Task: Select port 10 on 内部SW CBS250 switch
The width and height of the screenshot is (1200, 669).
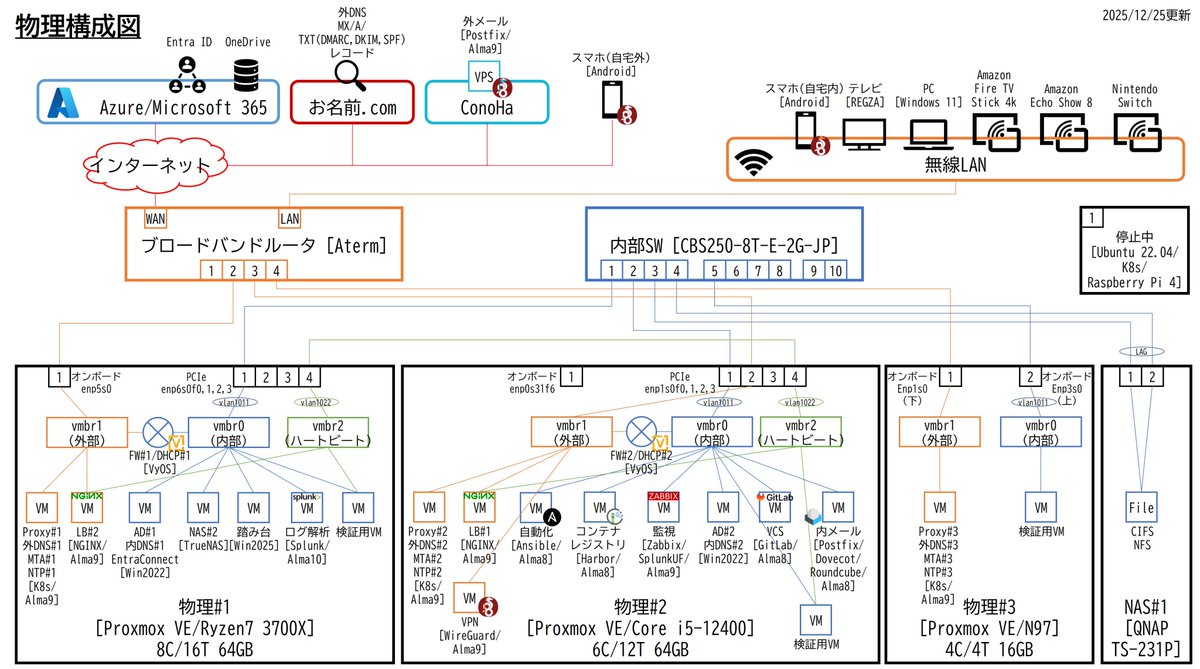Action: pyautogui.click(x=835, y=269)
